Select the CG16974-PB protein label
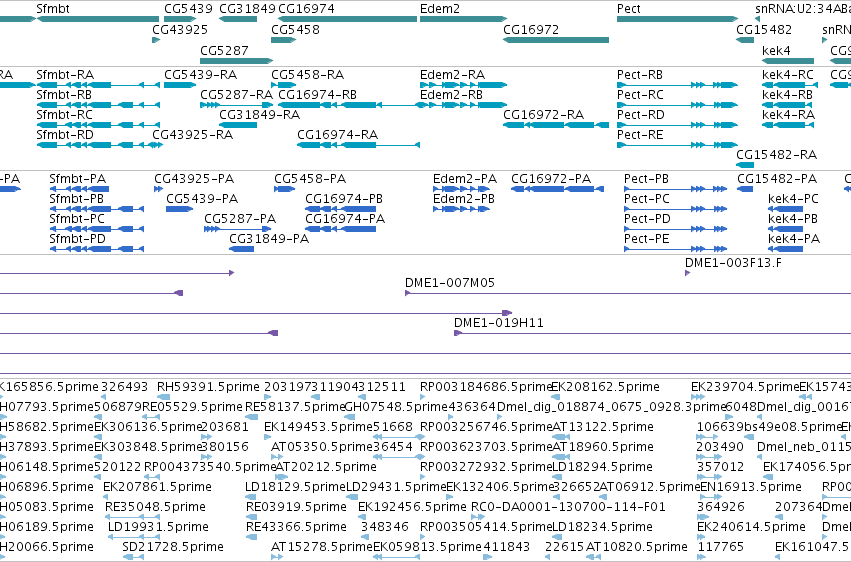 point(344,199)
